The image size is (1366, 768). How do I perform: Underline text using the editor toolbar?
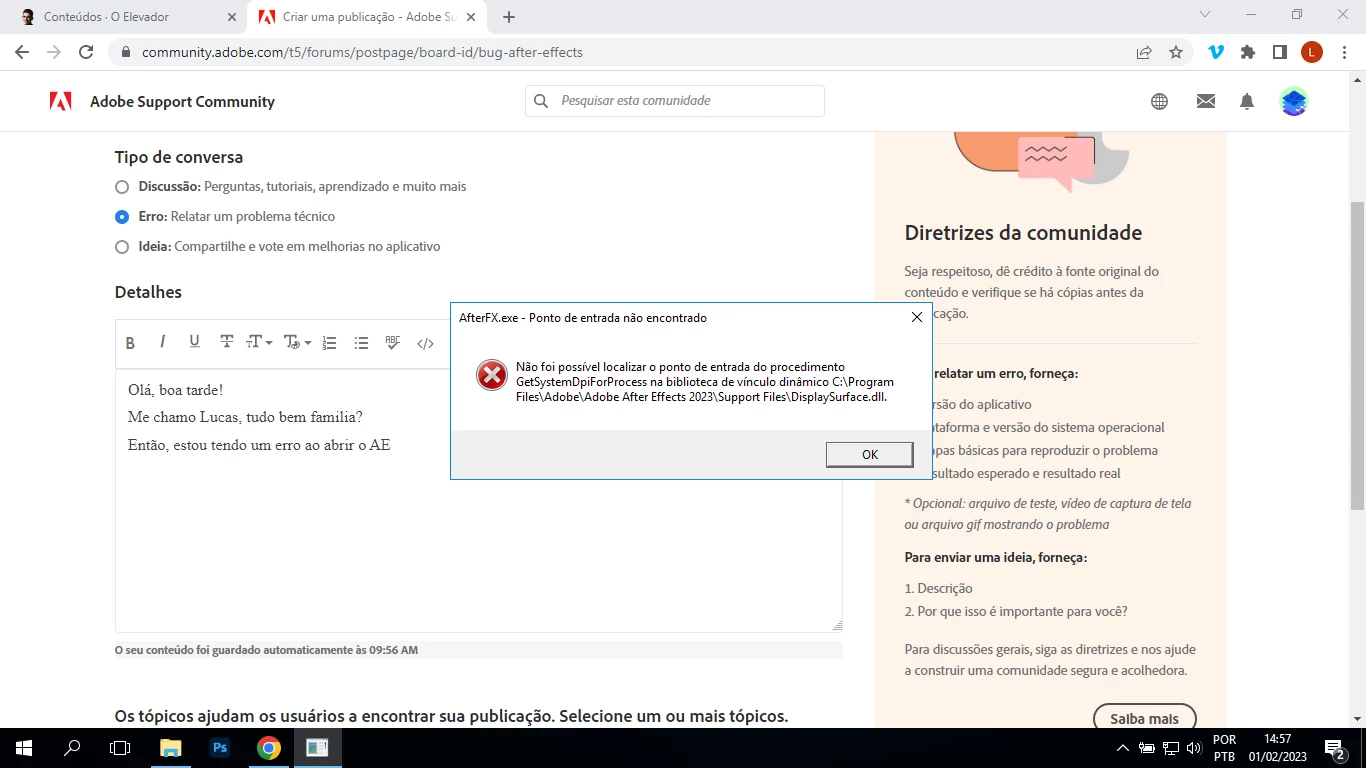pyautogui.click(x=194, y=342)
